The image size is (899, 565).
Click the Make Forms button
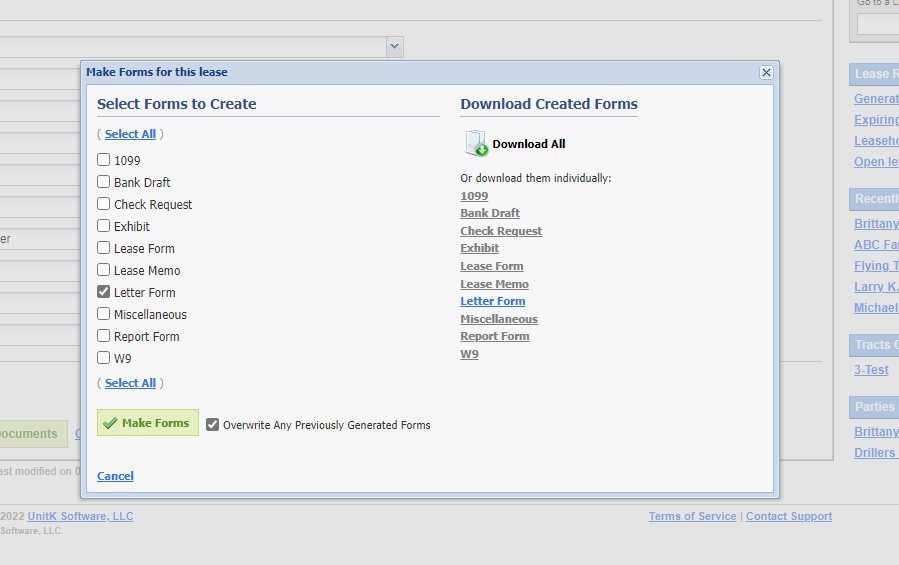tap(148, 423)
